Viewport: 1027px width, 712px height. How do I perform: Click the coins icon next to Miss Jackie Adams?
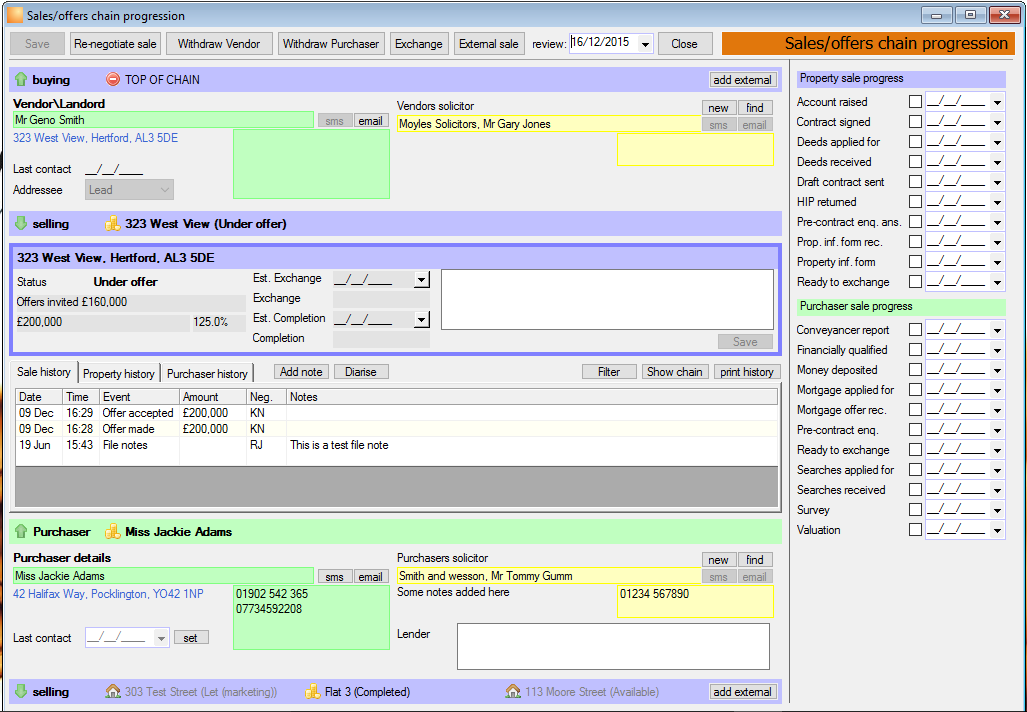click(x=113, y=531)
